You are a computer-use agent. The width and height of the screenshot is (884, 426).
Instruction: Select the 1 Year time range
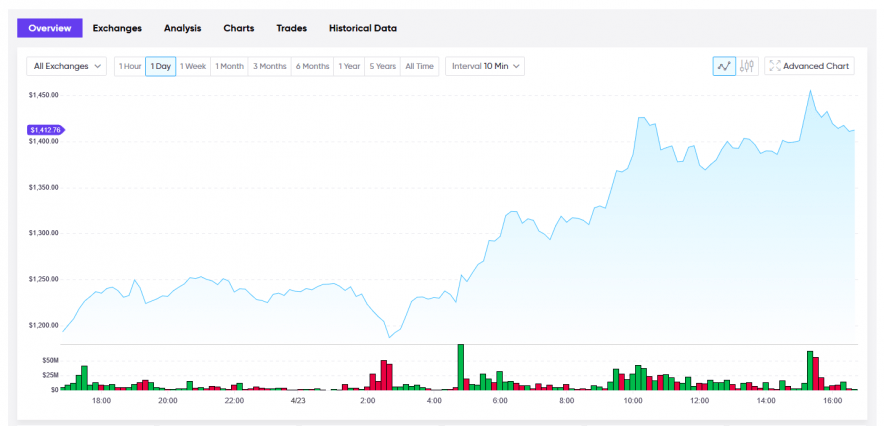click(x=349, y=66)
